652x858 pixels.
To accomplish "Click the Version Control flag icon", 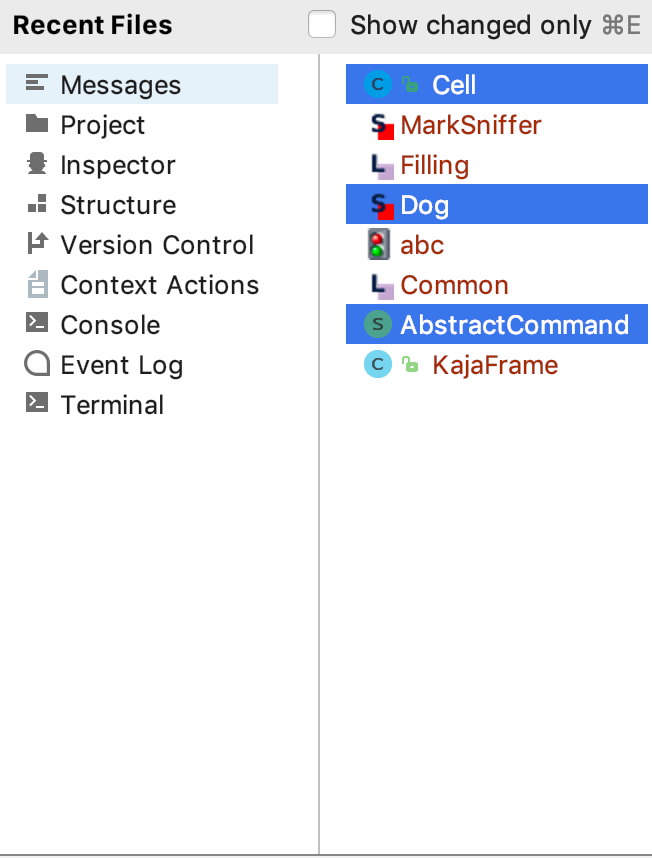I will [32, 245].
